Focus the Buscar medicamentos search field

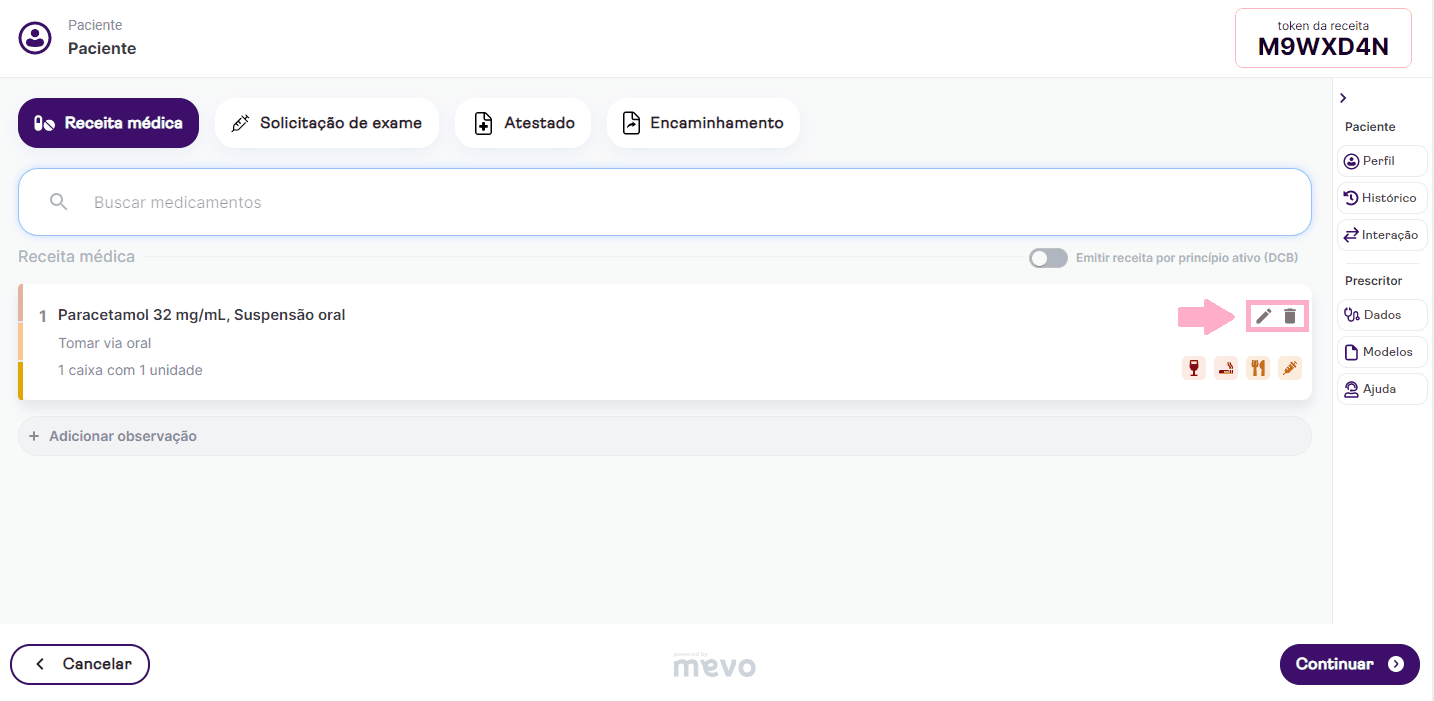tap(680, 202)
